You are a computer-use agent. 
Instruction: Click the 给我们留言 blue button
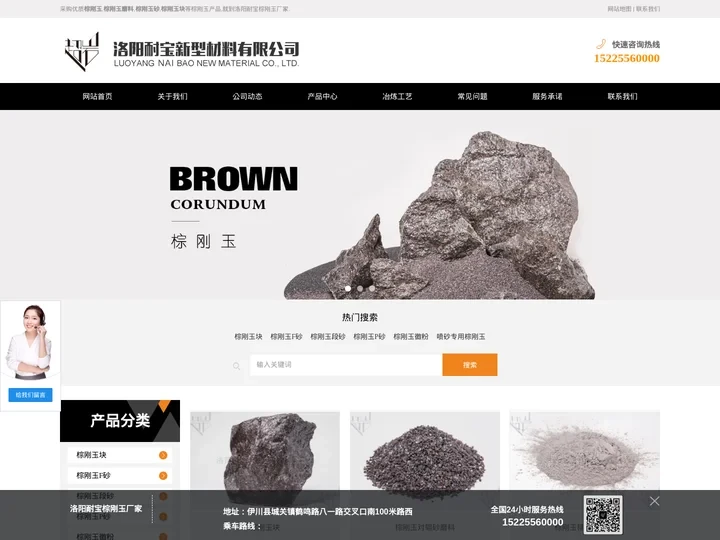pyautogui.click(x=30, y=395)
